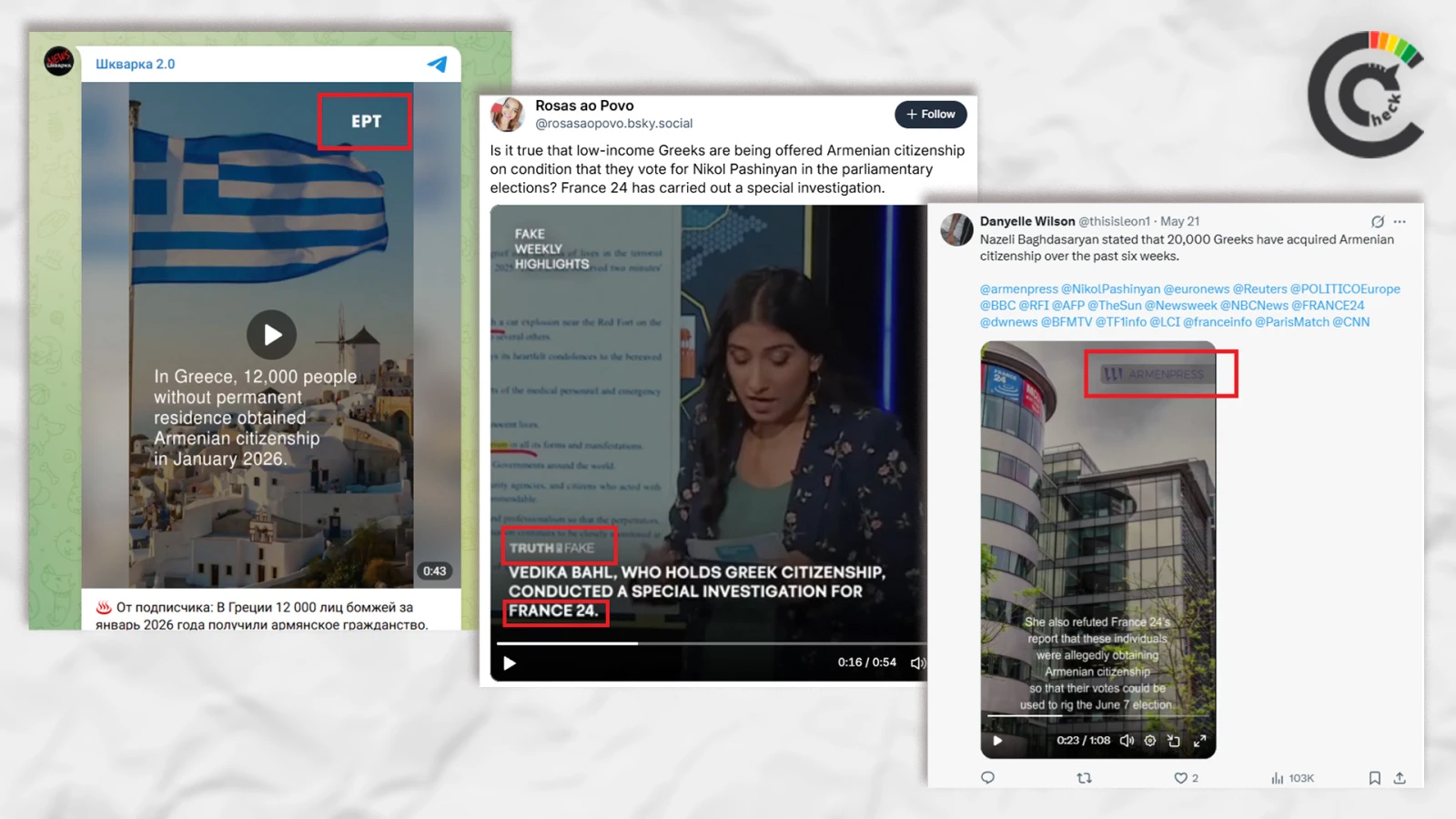Expand the tweet video to fullscreen
Screen dimensions: 1456x819
click(1199, 741)
